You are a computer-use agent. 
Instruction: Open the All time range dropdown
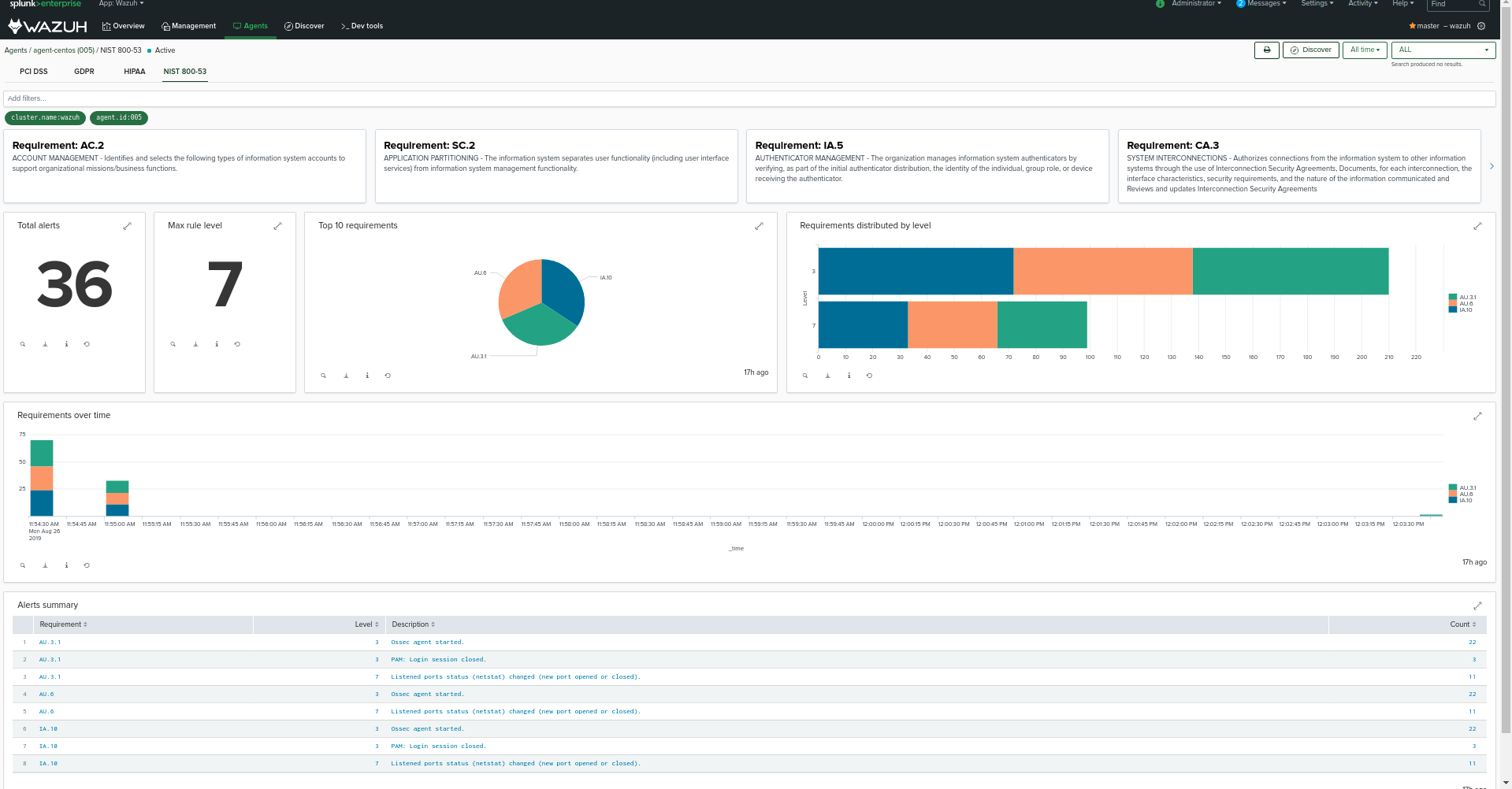1364,50
